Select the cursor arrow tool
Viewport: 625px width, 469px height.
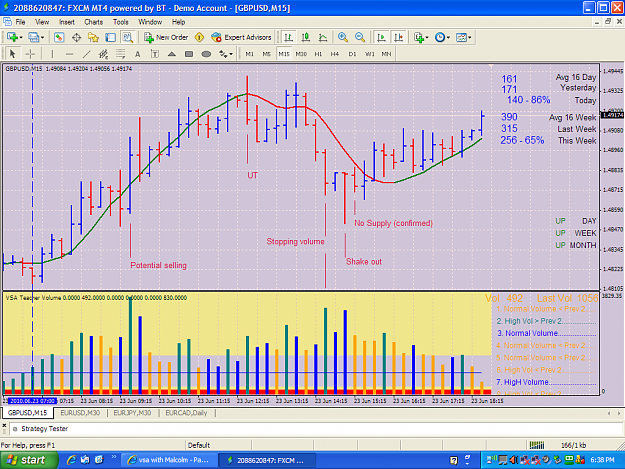coord(12,54)
